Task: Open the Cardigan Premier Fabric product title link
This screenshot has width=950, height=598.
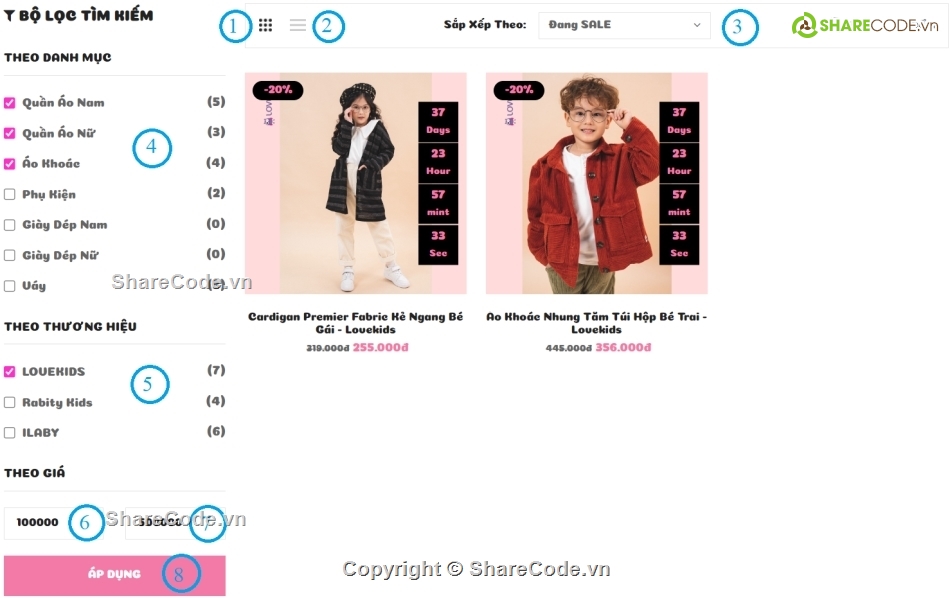Action: [x=356, y=323]
